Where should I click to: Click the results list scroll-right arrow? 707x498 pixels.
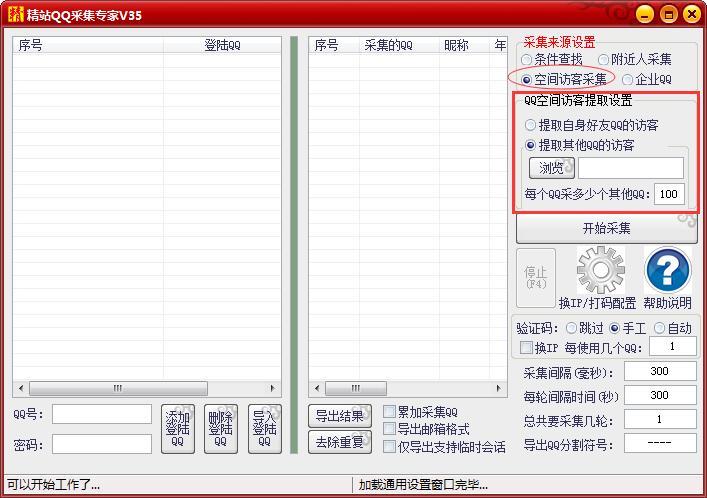(x=498, y=388)
